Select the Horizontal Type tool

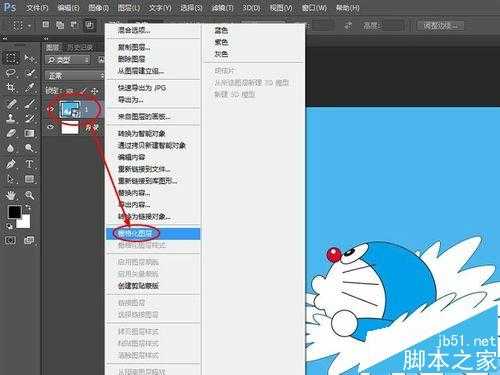(29, 164)
